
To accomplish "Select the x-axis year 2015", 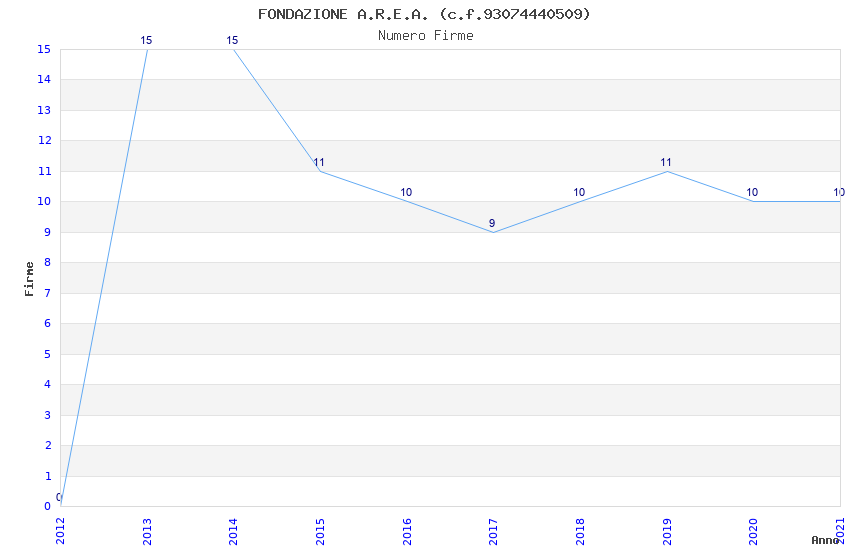I will (x=320, y=531).
